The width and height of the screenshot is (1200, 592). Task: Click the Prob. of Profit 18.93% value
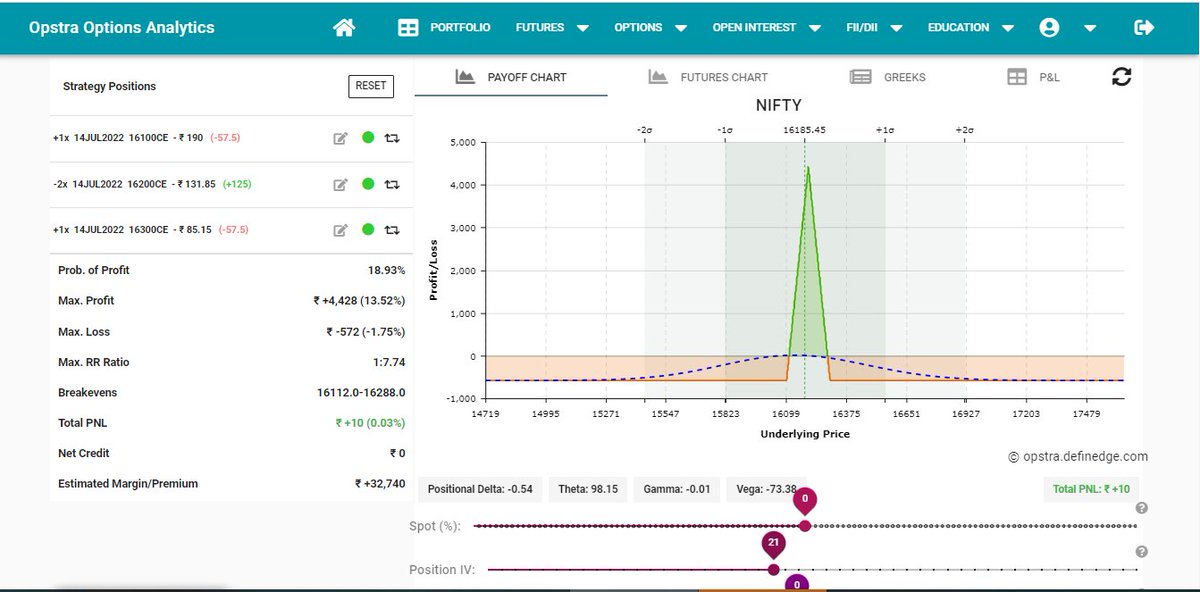click(386, 270)
